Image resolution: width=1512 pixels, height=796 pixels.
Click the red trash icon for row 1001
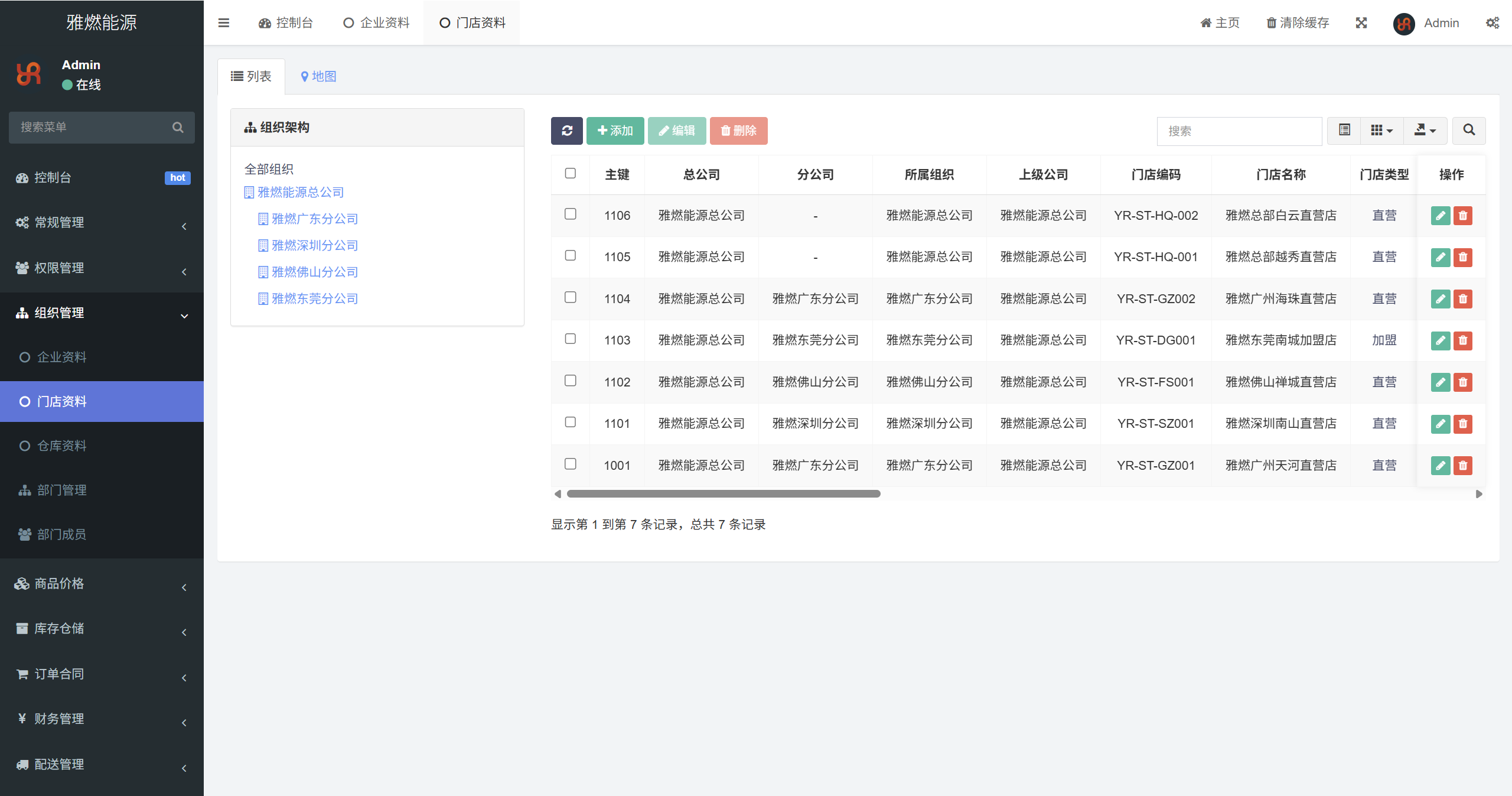(x=1463, y=466)
